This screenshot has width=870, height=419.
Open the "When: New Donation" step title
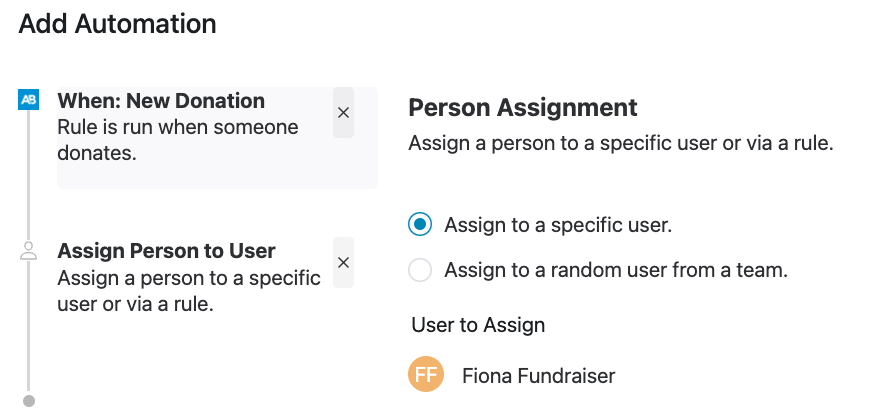point(161,101)
